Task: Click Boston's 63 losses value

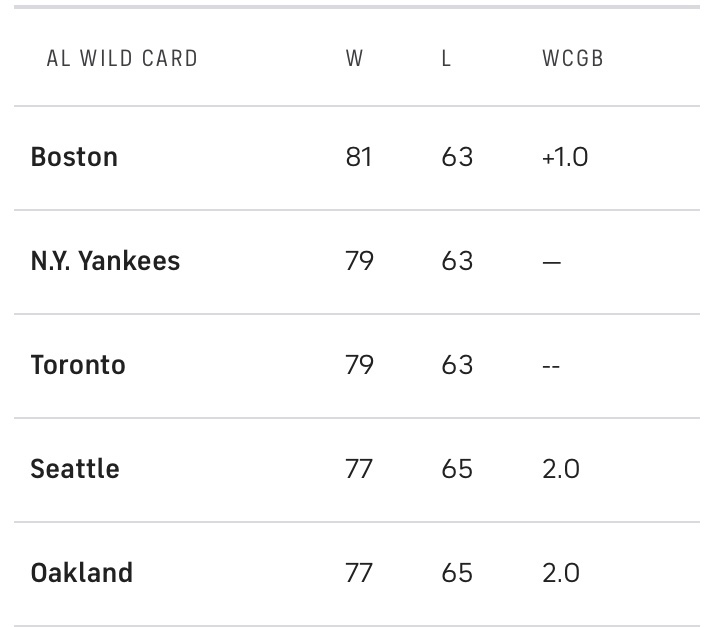Action: [x=457, y=157]
